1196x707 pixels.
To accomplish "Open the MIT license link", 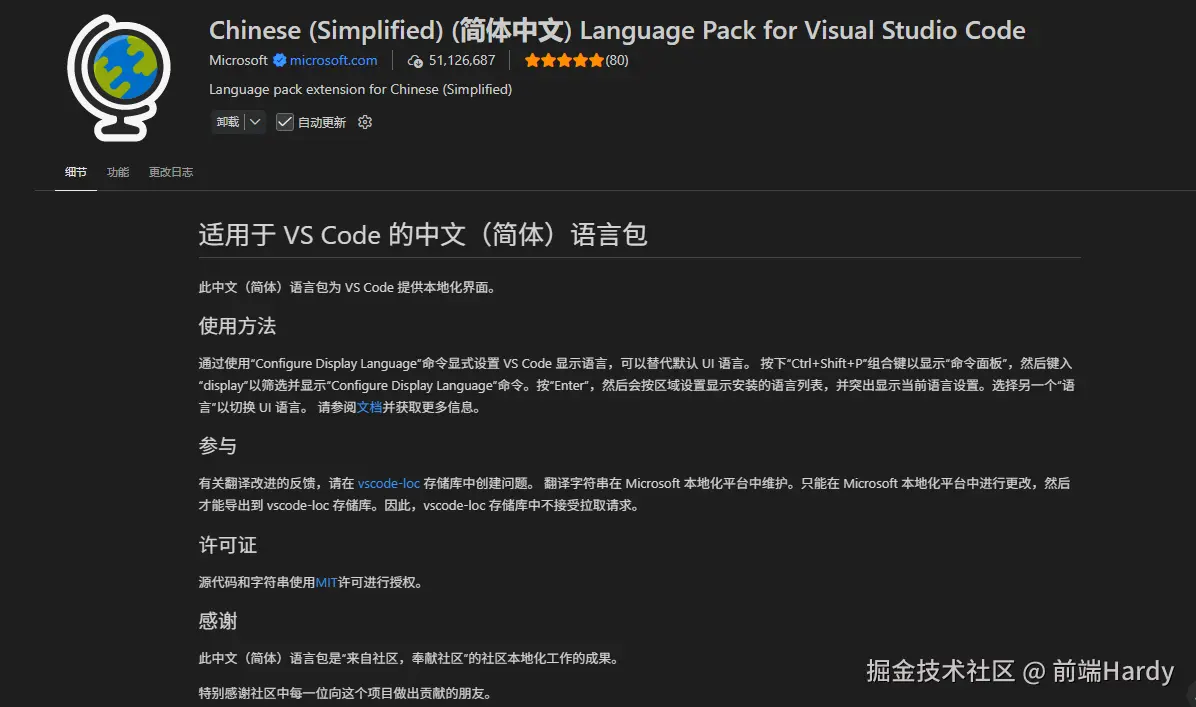I will tap(326, 583).
